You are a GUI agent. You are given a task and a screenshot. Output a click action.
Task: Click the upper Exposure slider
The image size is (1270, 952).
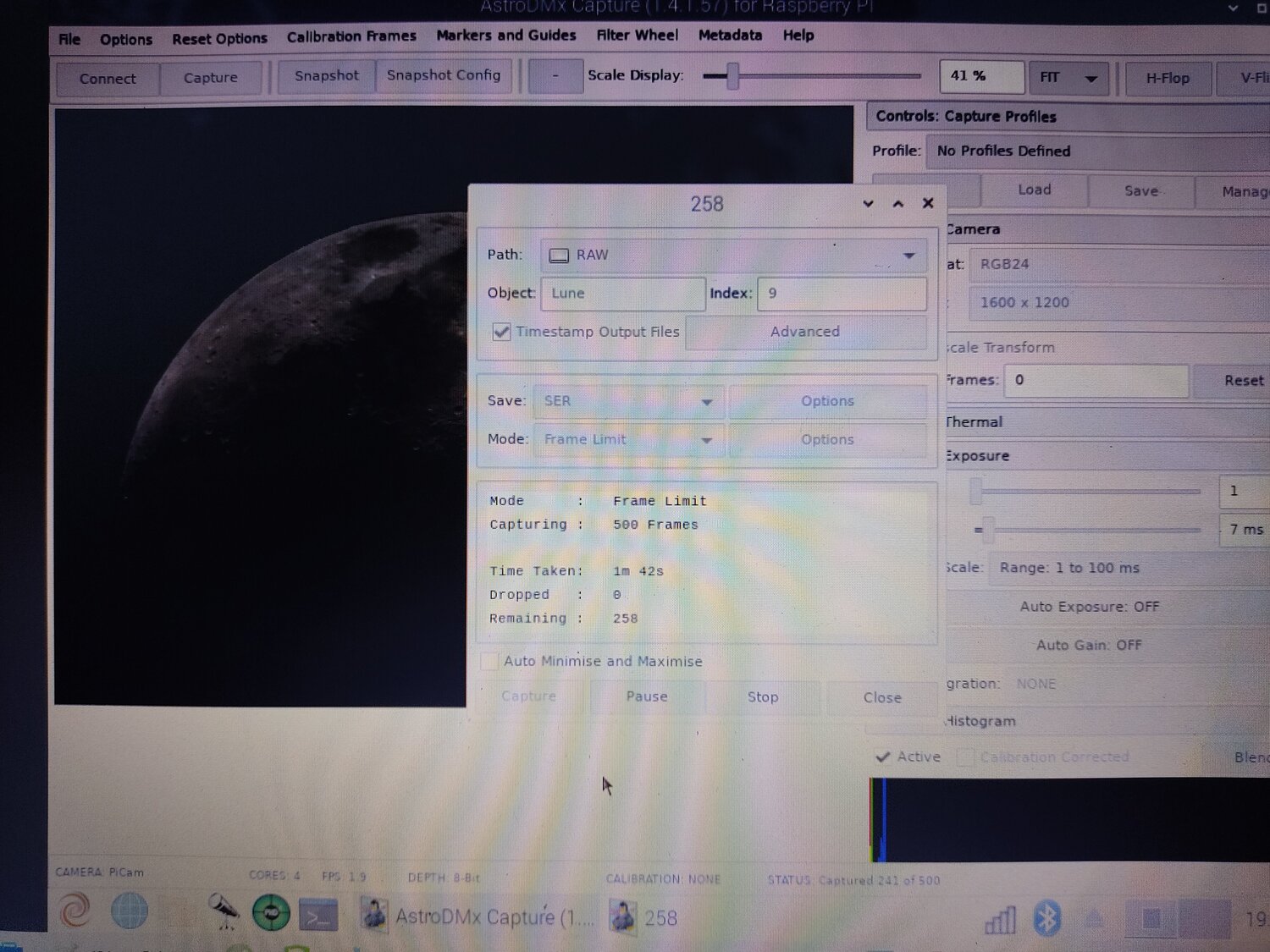click(x=1085, y=491)
